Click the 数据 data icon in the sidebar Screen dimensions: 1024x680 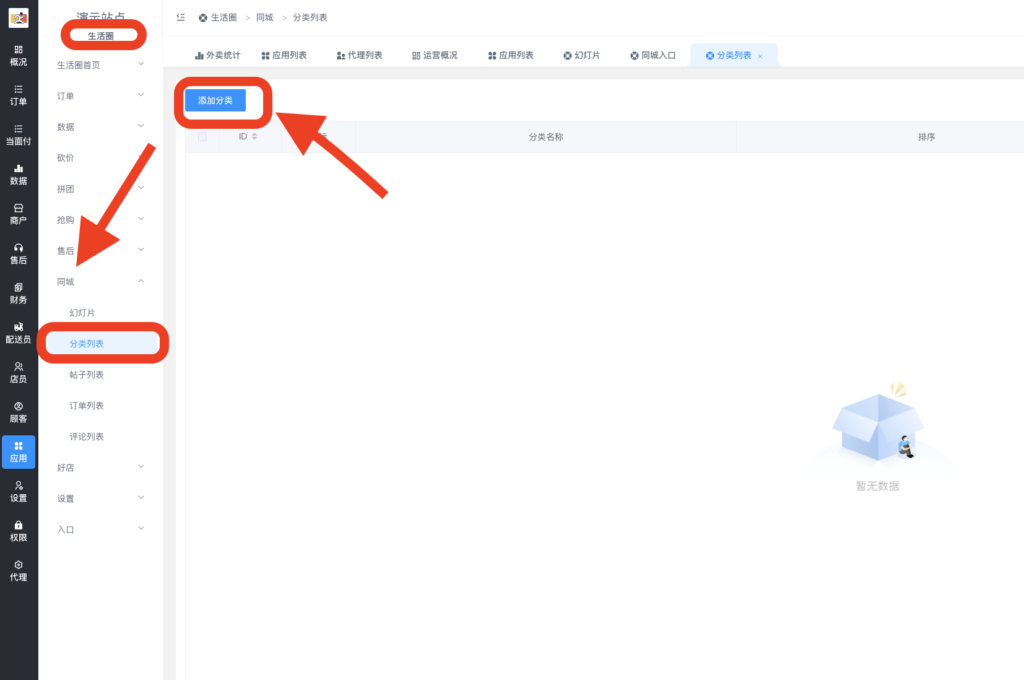pyautogui.click(x=18, y=175)
